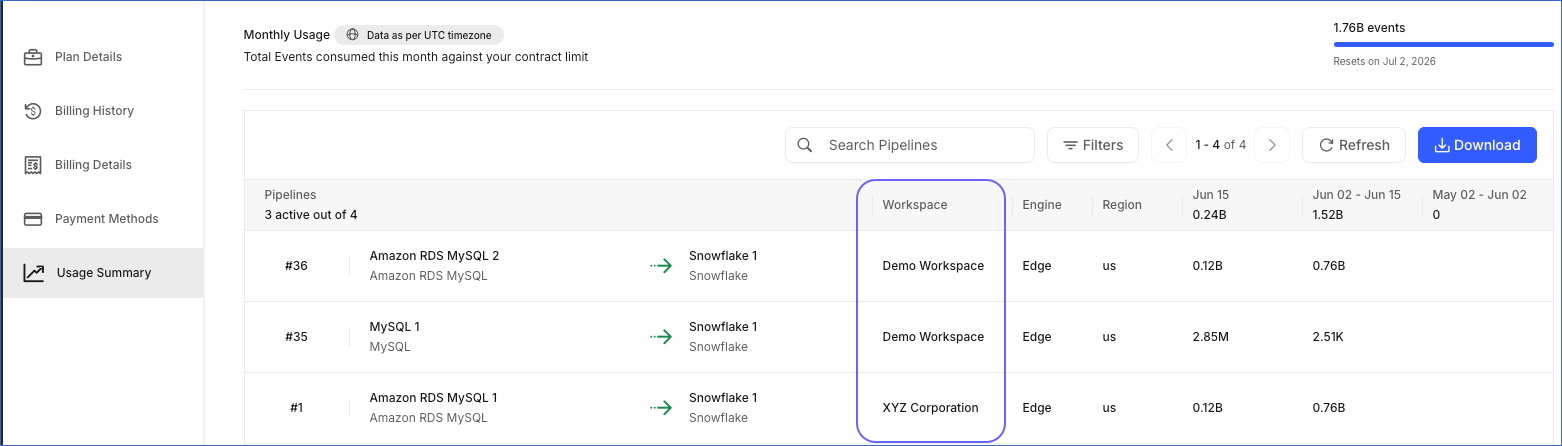Click the May 02 - Jun 02 column header
Image resolution: width=1562 pixels, height=446 pixels.
[x=1480, y=195]
